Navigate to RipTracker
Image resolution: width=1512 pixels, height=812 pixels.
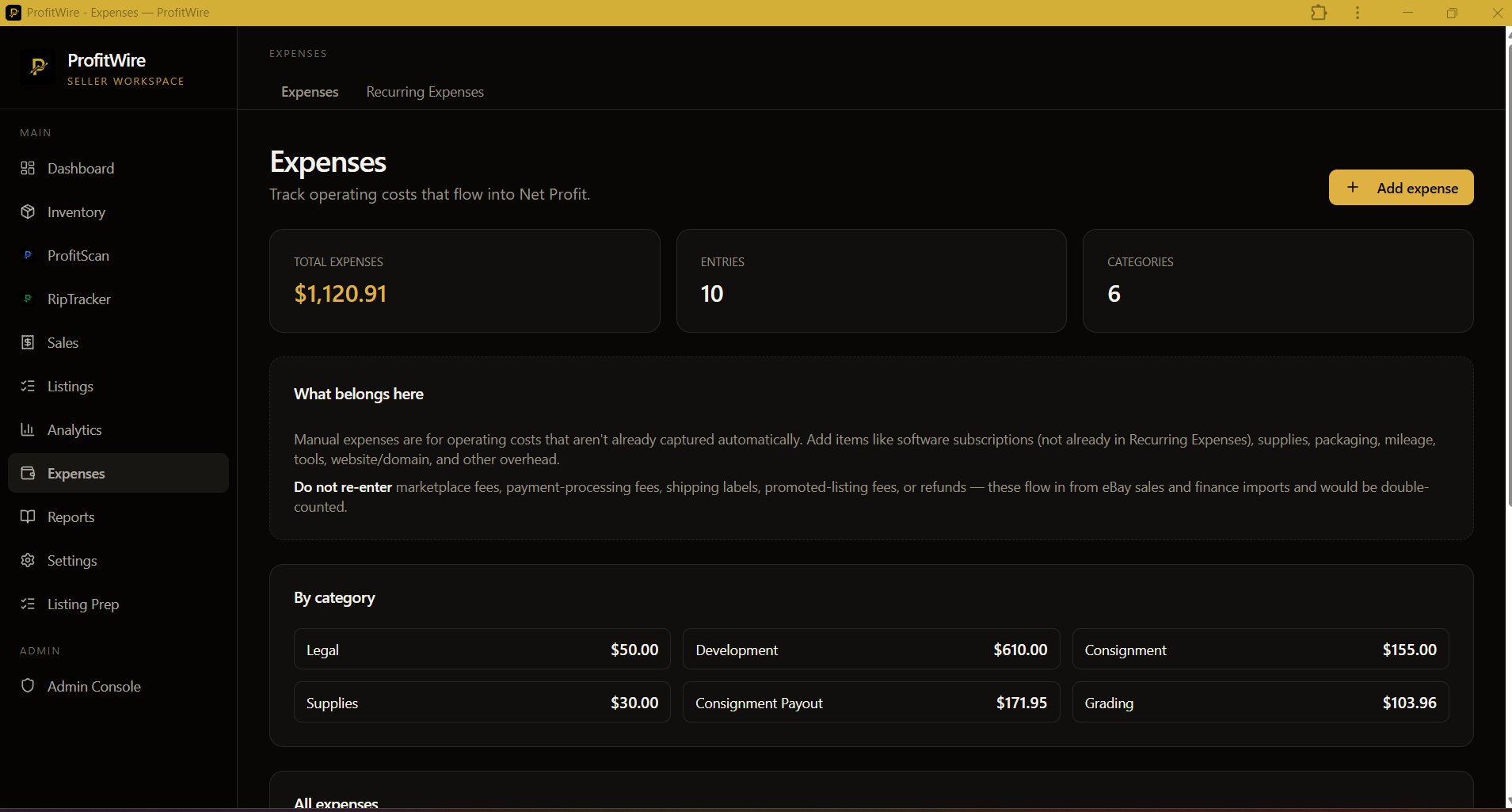point(118,299)
